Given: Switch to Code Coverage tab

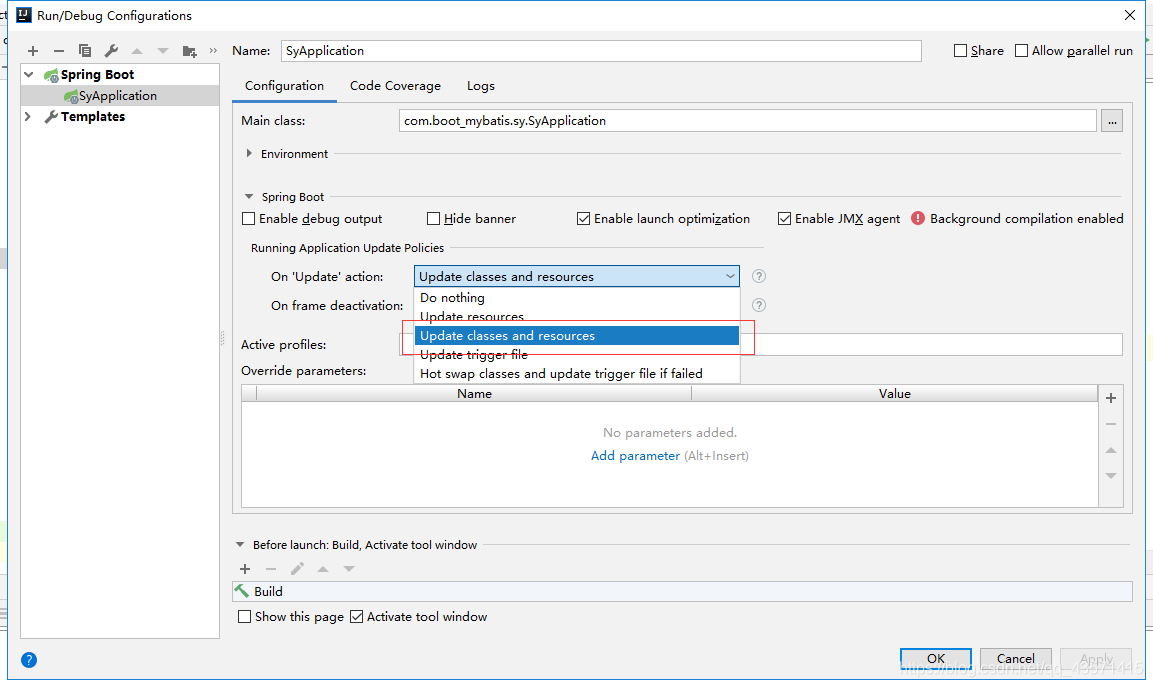Looking at the screenshot, I should pyautogui.click(x=396, y=85).
